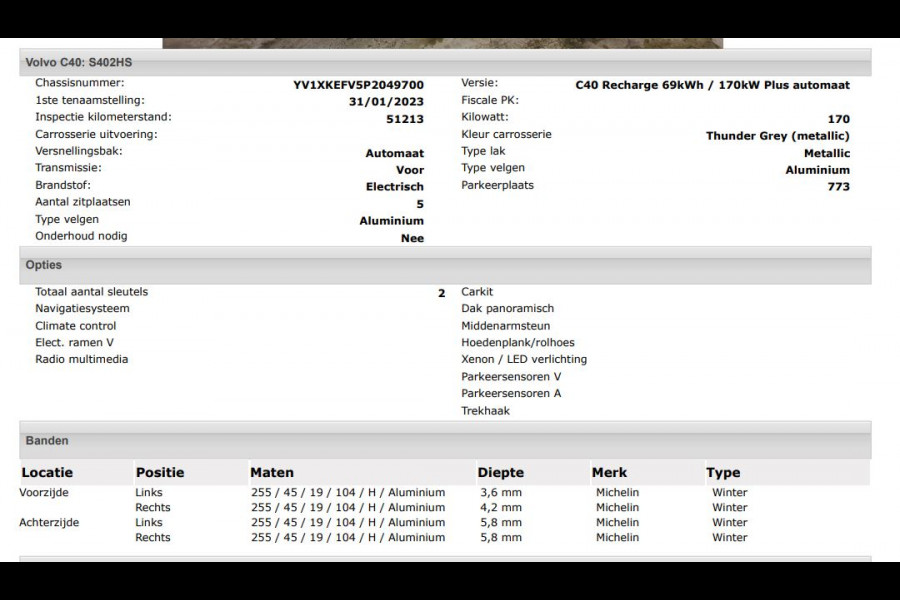This screenshot has width=900, height=600.
Task: Expand the Banden section header
Action: (x=47, y=441)
